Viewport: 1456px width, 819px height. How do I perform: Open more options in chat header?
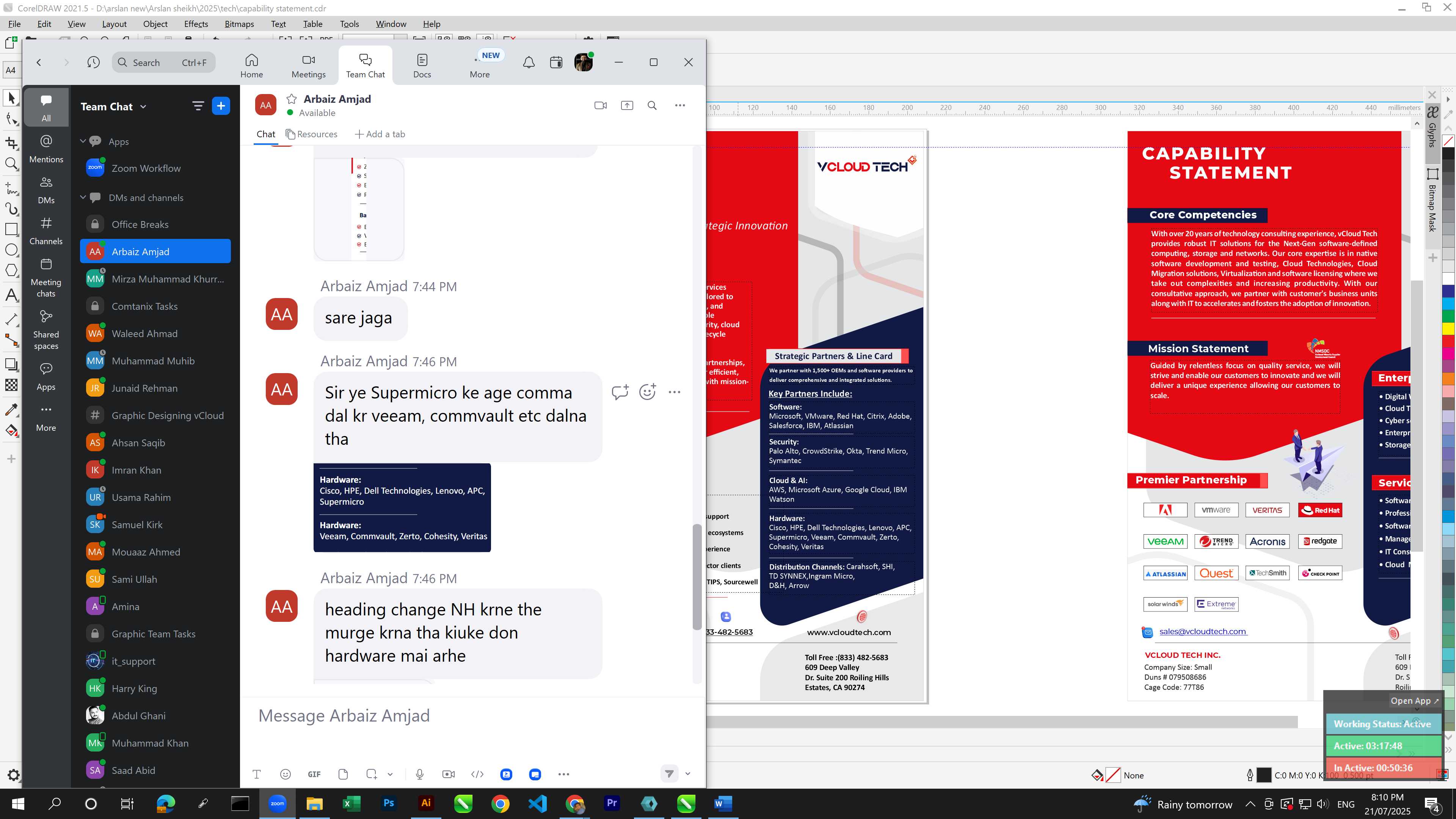pos(680,105)
